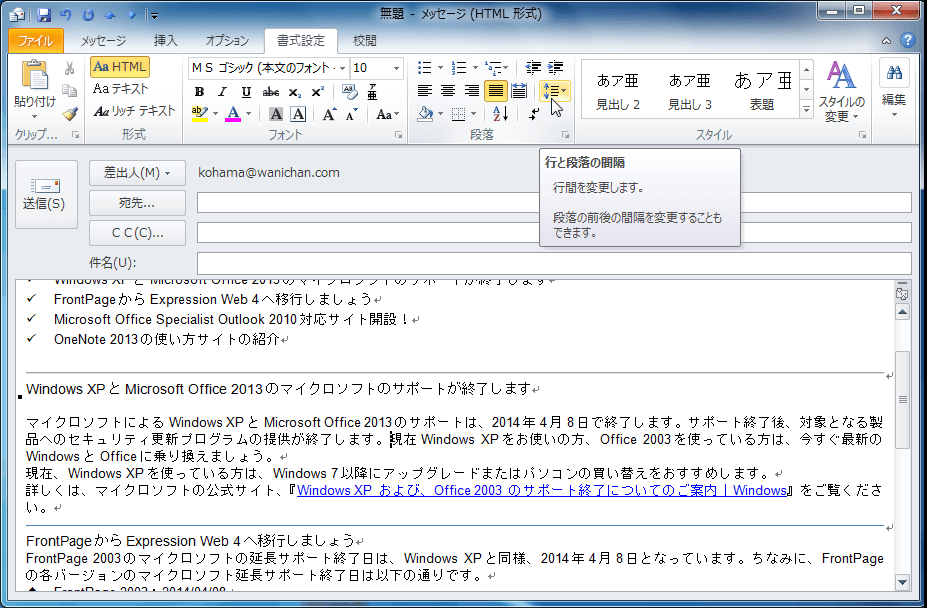Switch to the メッセージ tab

coord(103,40)
